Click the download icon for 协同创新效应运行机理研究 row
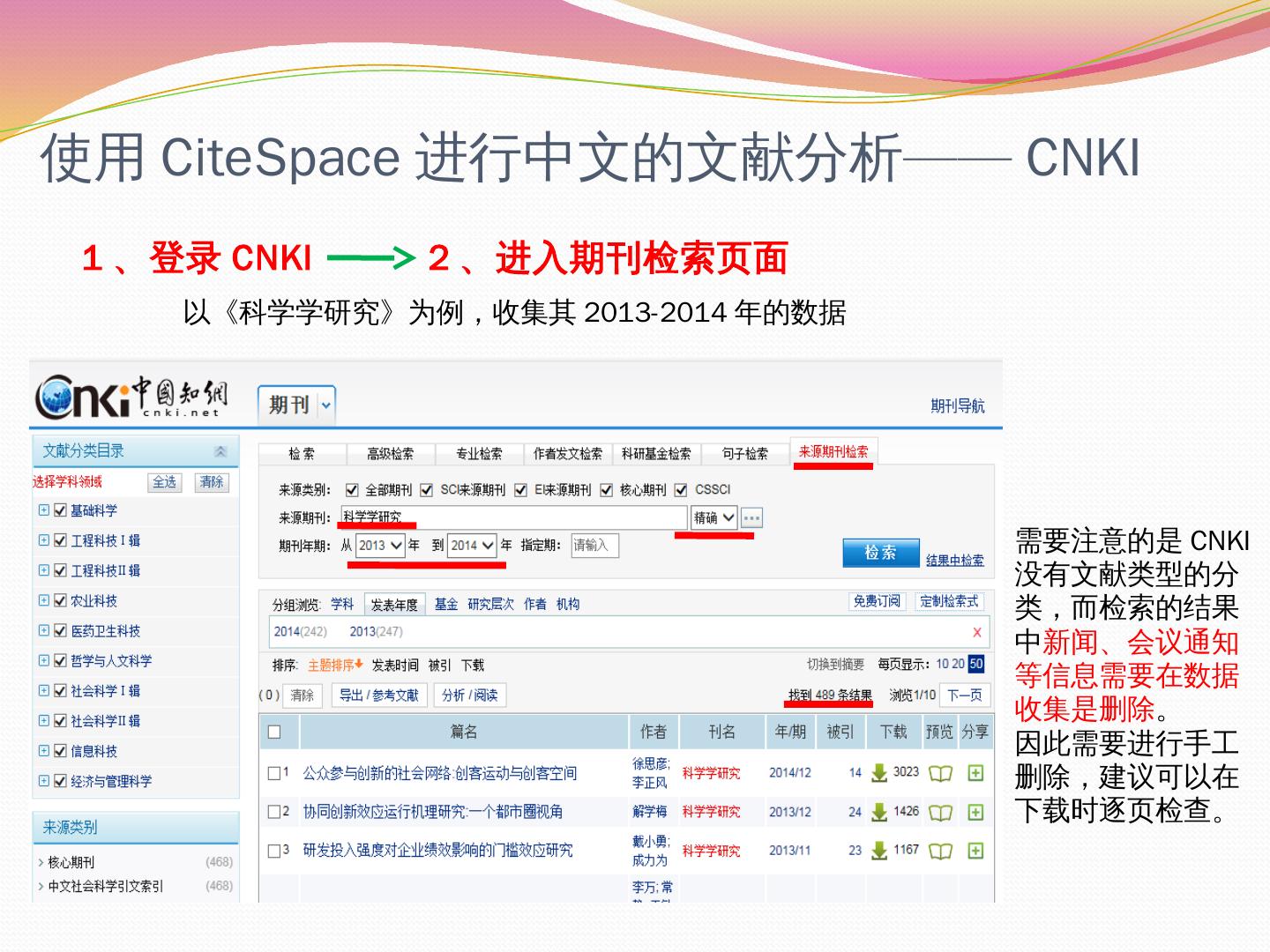 879,812
